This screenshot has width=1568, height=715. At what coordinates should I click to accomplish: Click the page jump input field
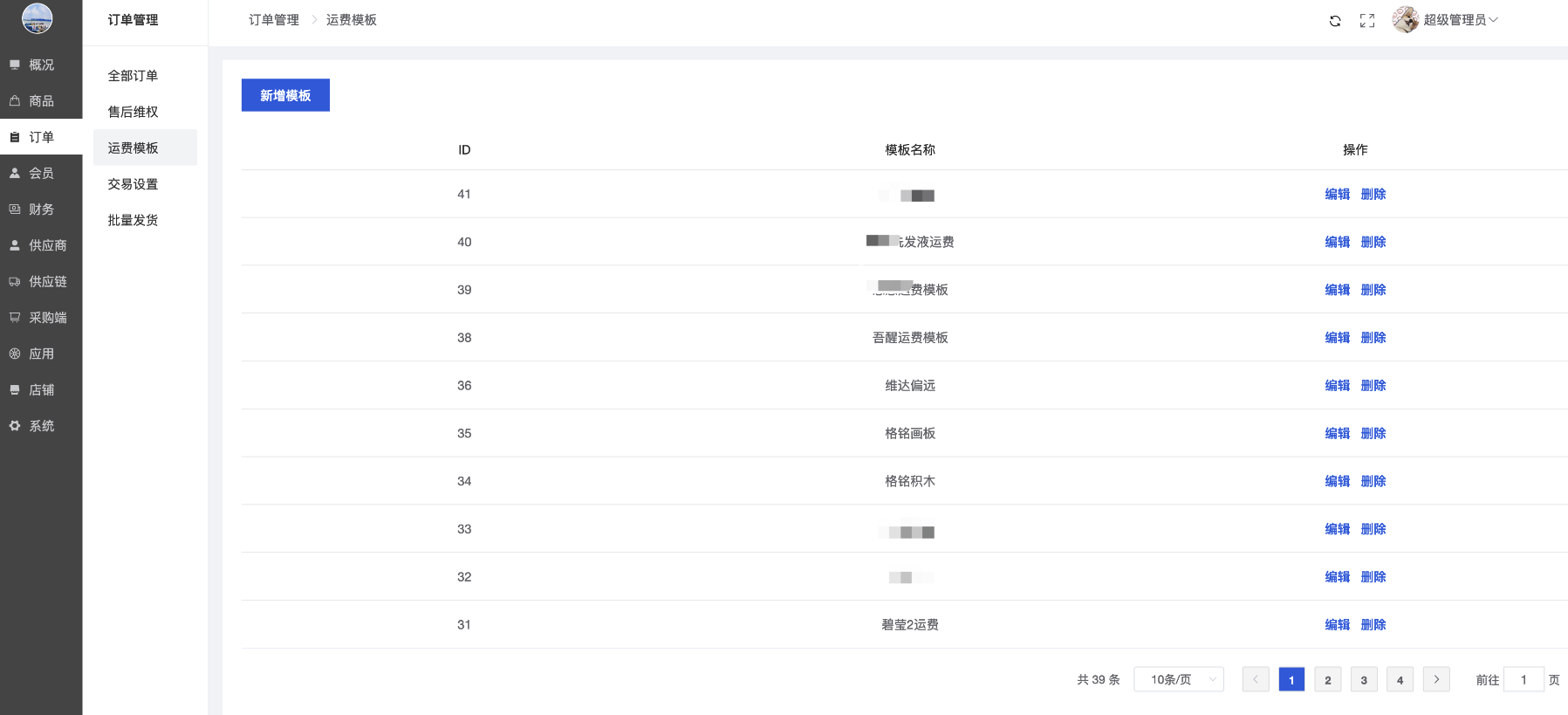tap(1523, 679)
